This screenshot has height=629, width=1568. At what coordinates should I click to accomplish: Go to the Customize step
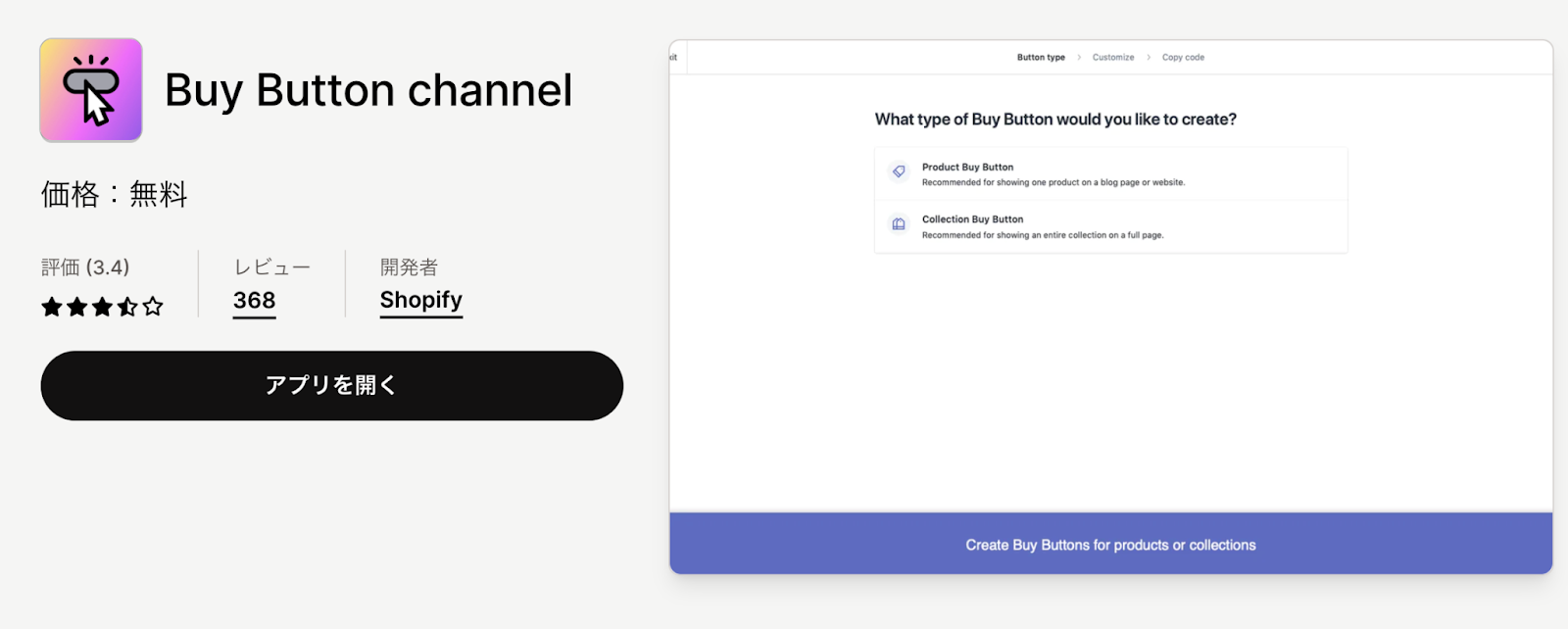tap(1113, 58)
